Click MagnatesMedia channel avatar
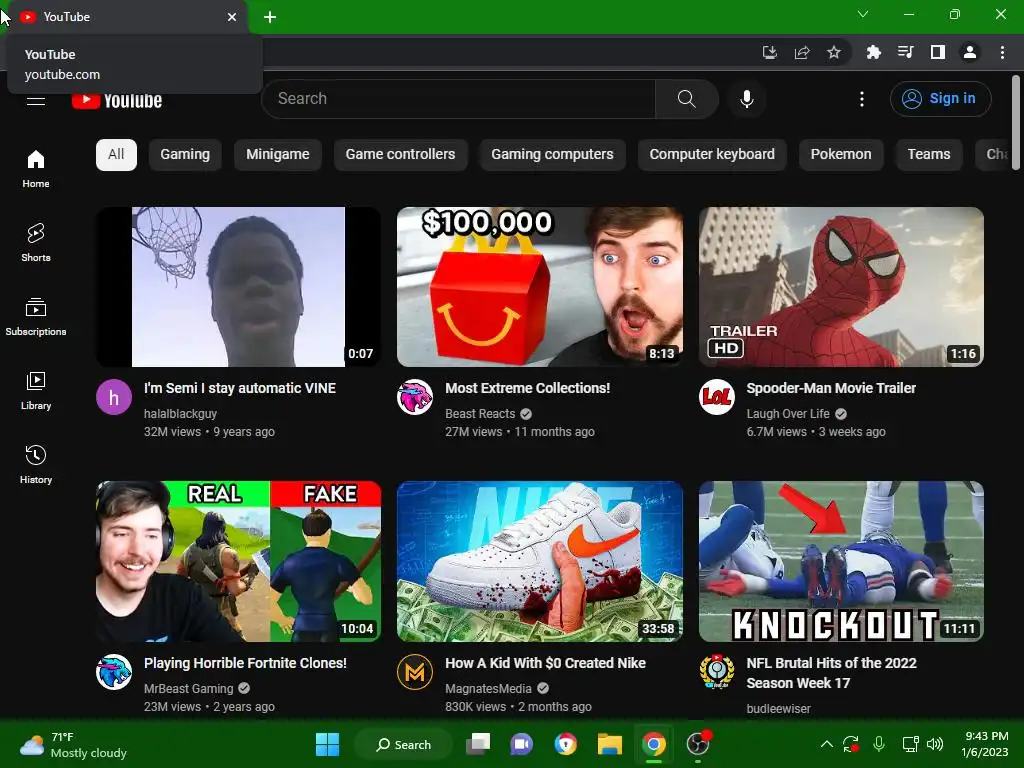The image size is (1024, 768). click(x=415, y=672)
